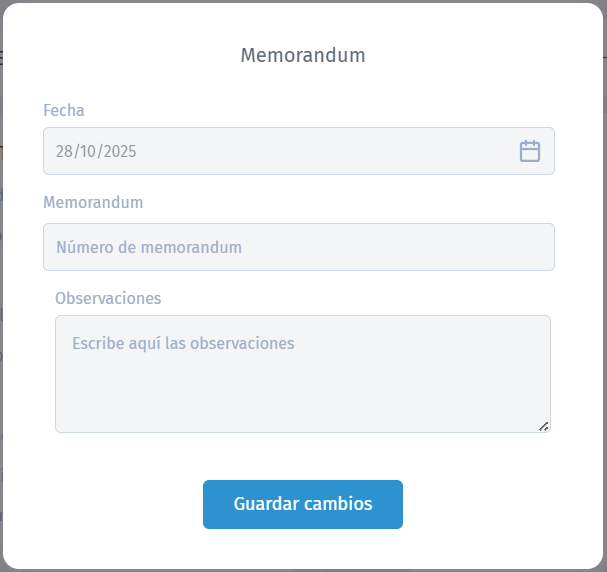Click the Observaciones label
This screenshot has width=607, height=572.
click(x=108, y=298)
